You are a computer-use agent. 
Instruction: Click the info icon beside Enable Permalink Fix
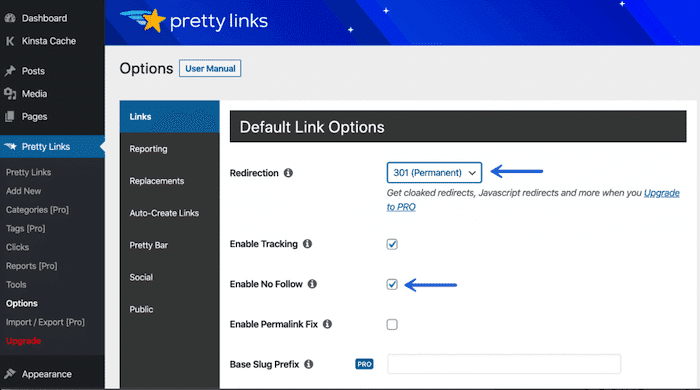click(x=327, y=324)
